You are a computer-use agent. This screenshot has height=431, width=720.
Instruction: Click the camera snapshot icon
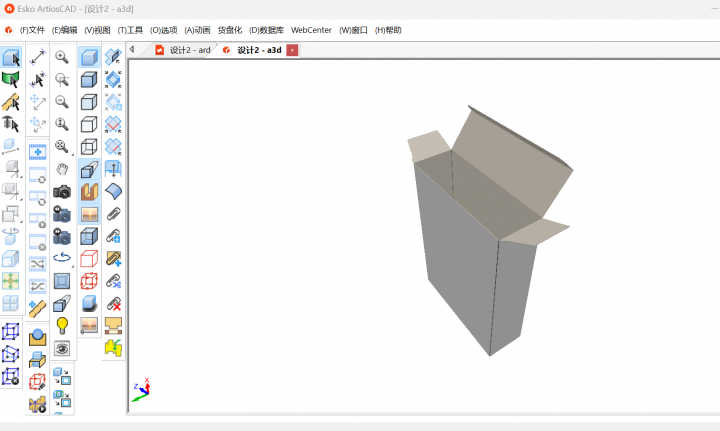pos(62,191)
